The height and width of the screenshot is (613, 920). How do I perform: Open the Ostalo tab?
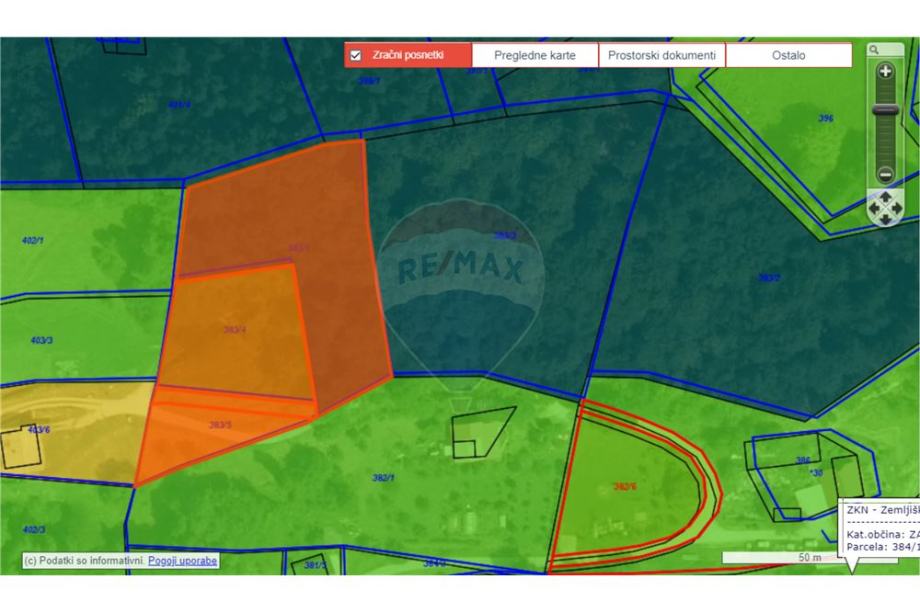789,56
